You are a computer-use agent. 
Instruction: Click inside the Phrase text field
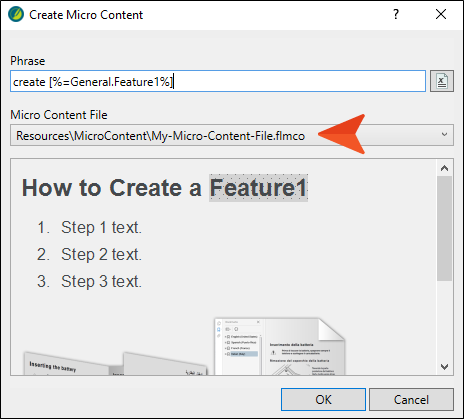[x=218, y=81]
